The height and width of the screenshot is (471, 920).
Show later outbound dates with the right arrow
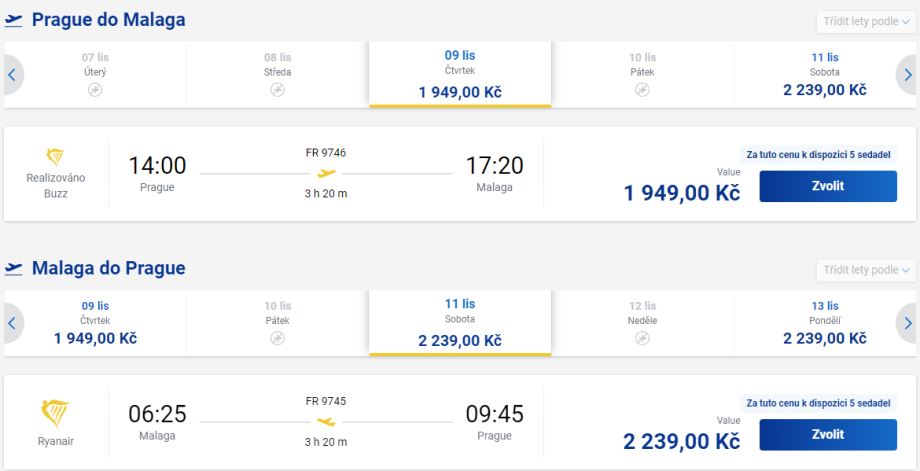point(908,75)
